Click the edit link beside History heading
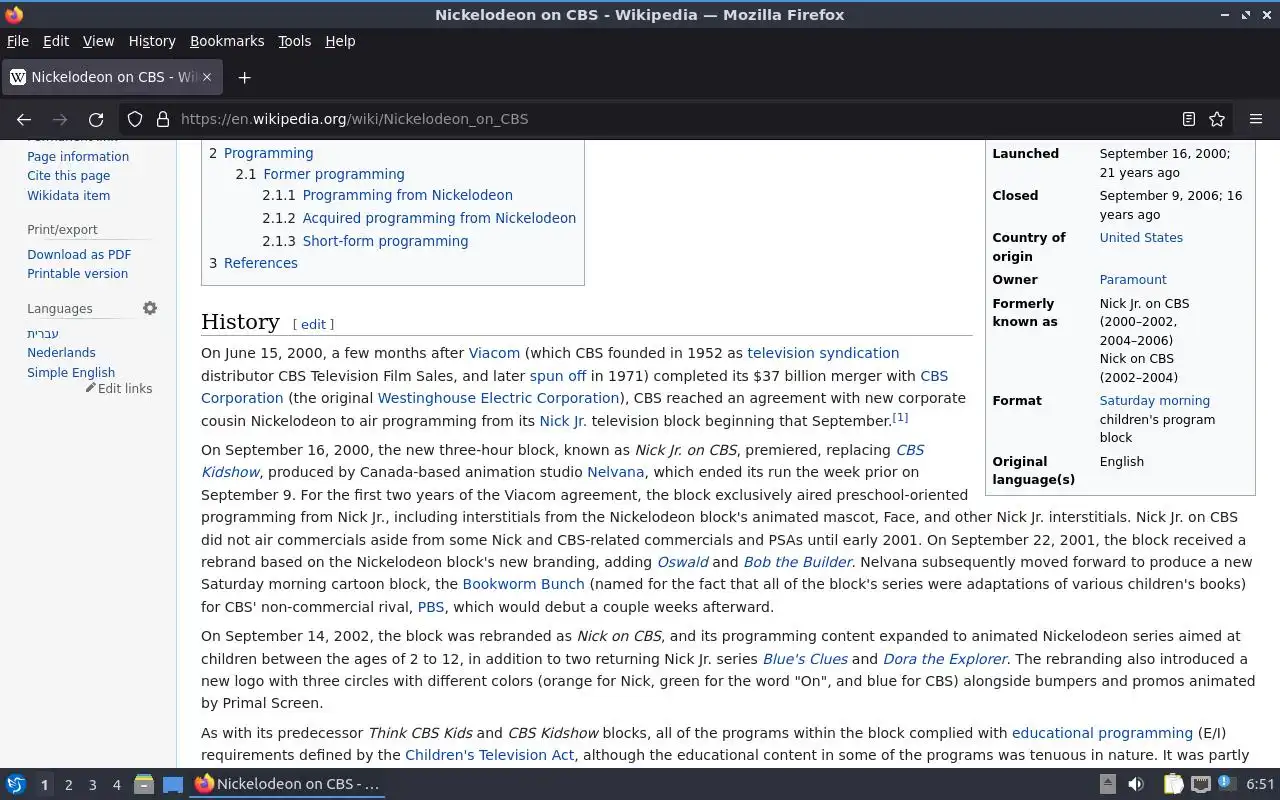 click(x=313, y=324)
